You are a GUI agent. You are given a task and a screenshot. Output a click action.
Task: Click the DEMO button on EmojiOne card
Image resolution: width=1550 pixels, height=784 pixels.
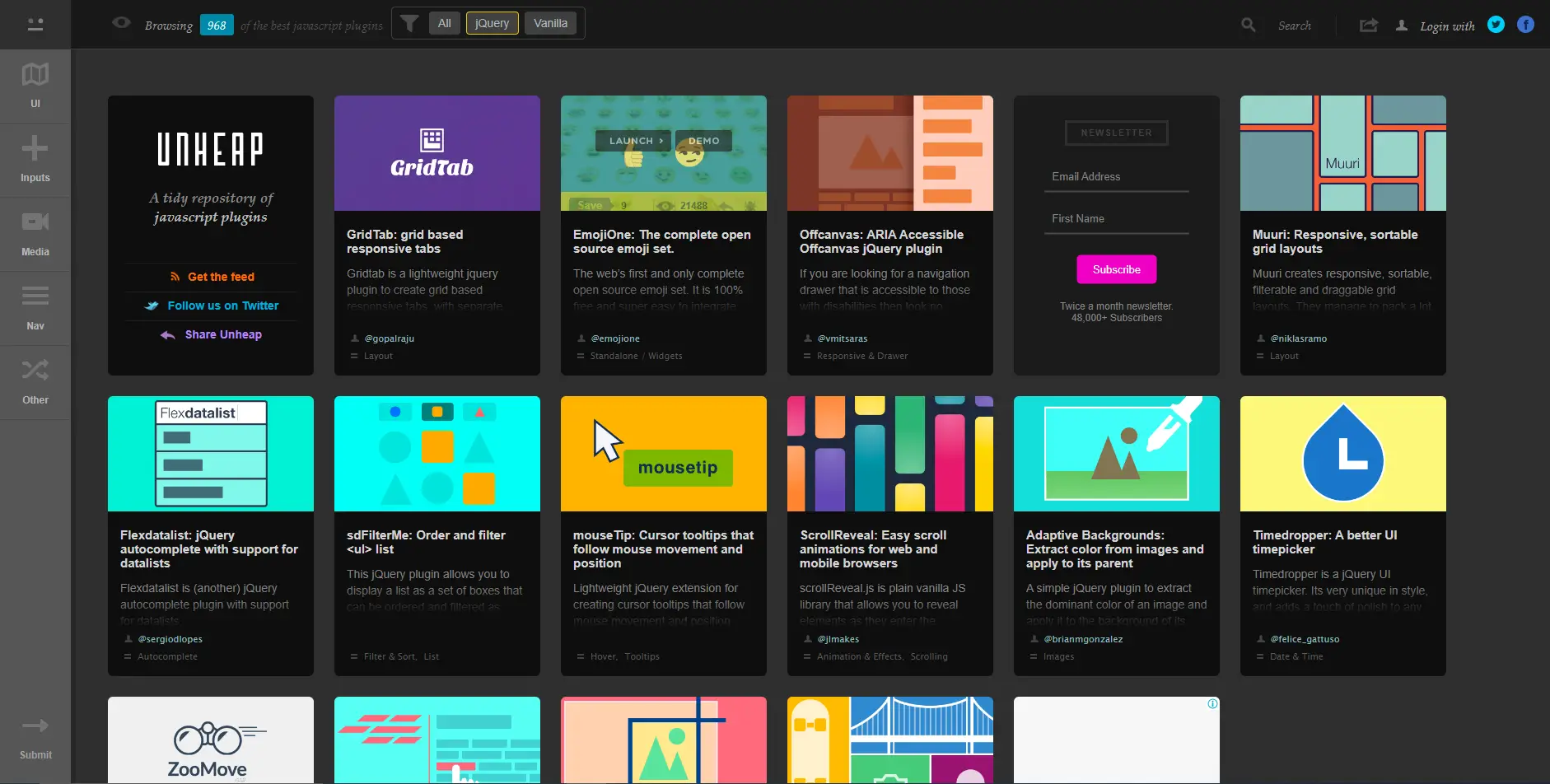pyautogui.click(x=703, y=141)
